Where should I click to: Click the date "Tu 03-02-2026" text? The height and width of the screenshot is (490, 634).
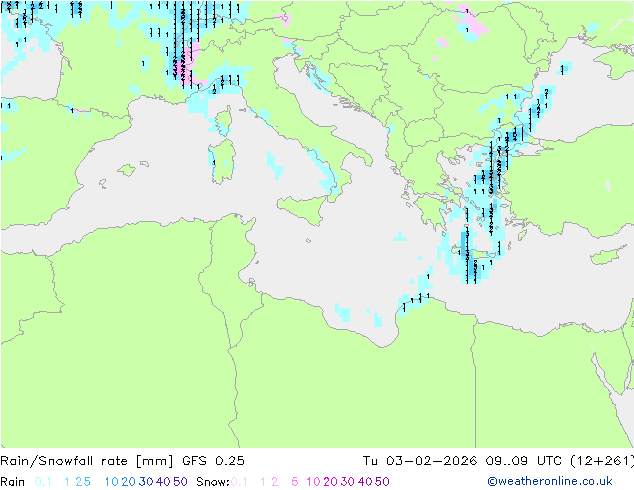(420, 461)
